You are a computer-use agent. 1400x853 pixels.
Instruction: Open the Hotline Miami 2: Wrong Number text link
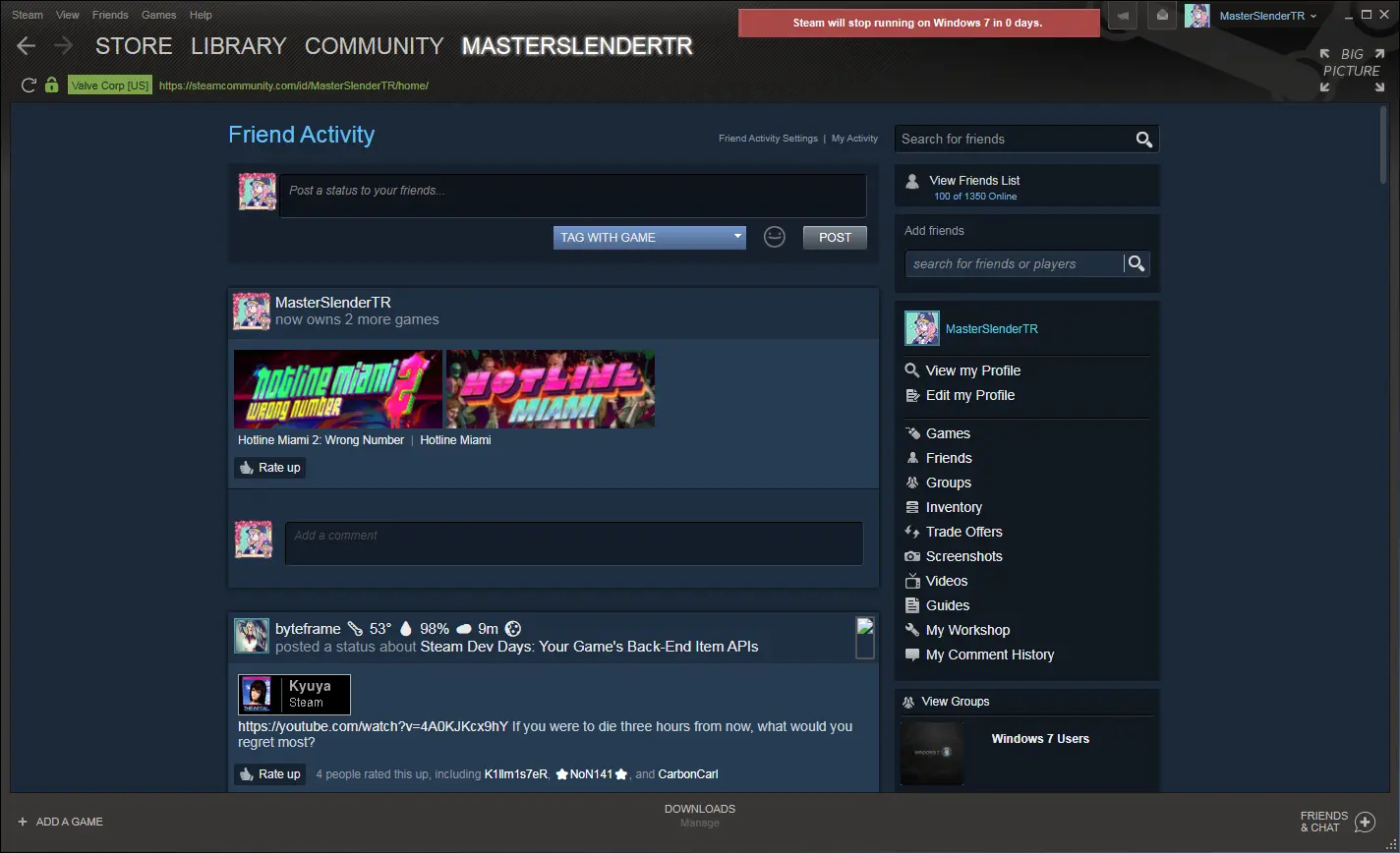click(321, 440)
